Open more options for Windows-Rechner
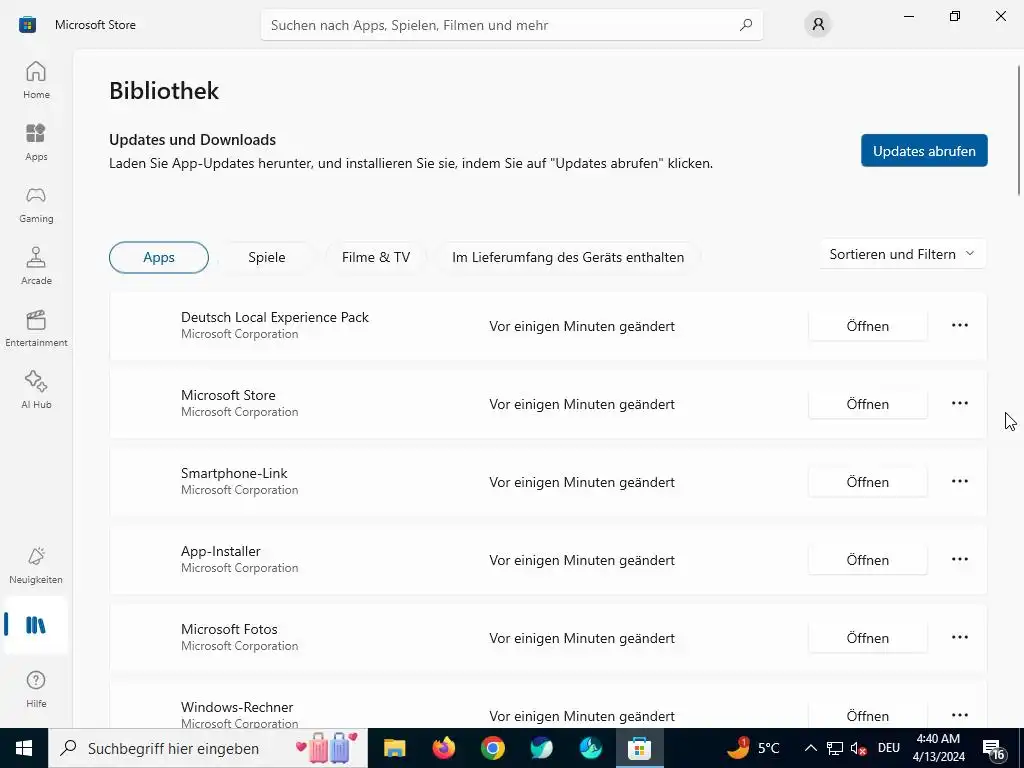The image size is (1024, 768). click(959, 715)
